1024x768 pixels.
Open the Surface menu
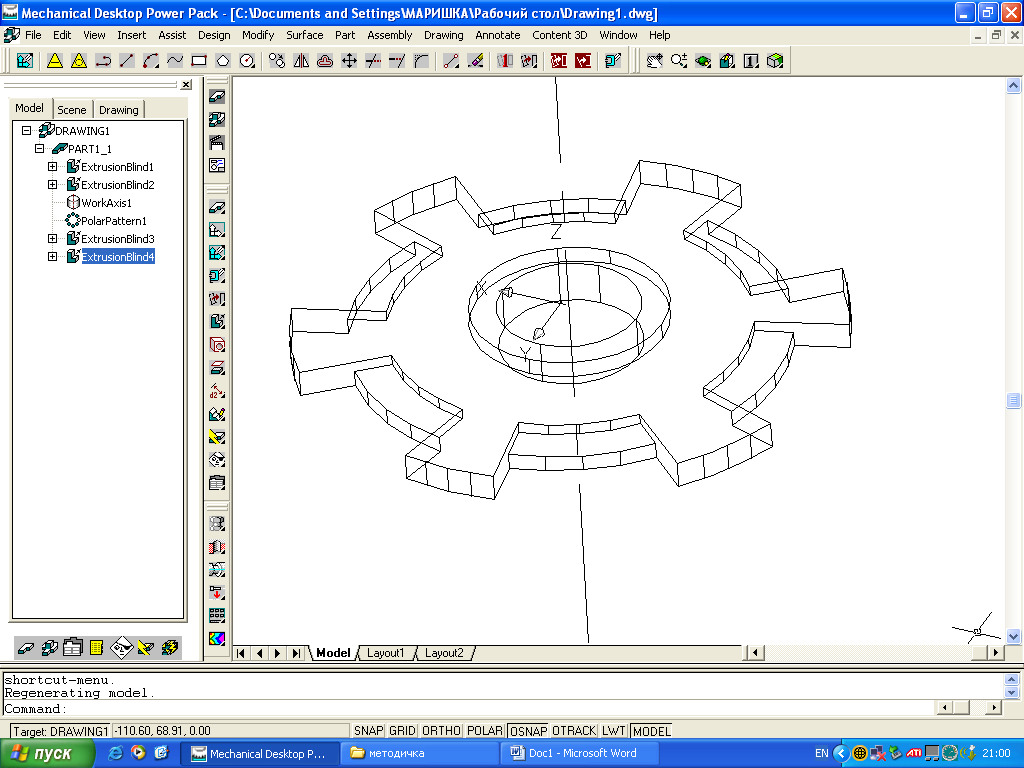tap(304, 35)
